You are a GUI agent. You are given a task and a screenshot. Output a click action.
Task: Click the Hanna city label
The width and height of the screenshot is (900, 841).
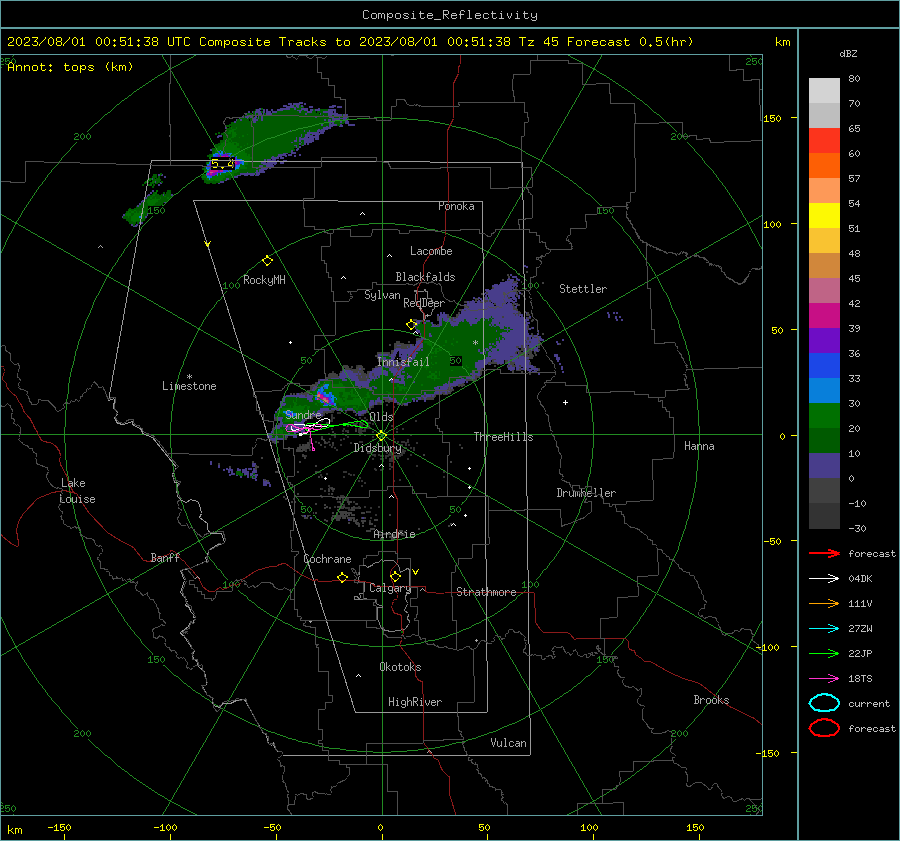[699, 446]
